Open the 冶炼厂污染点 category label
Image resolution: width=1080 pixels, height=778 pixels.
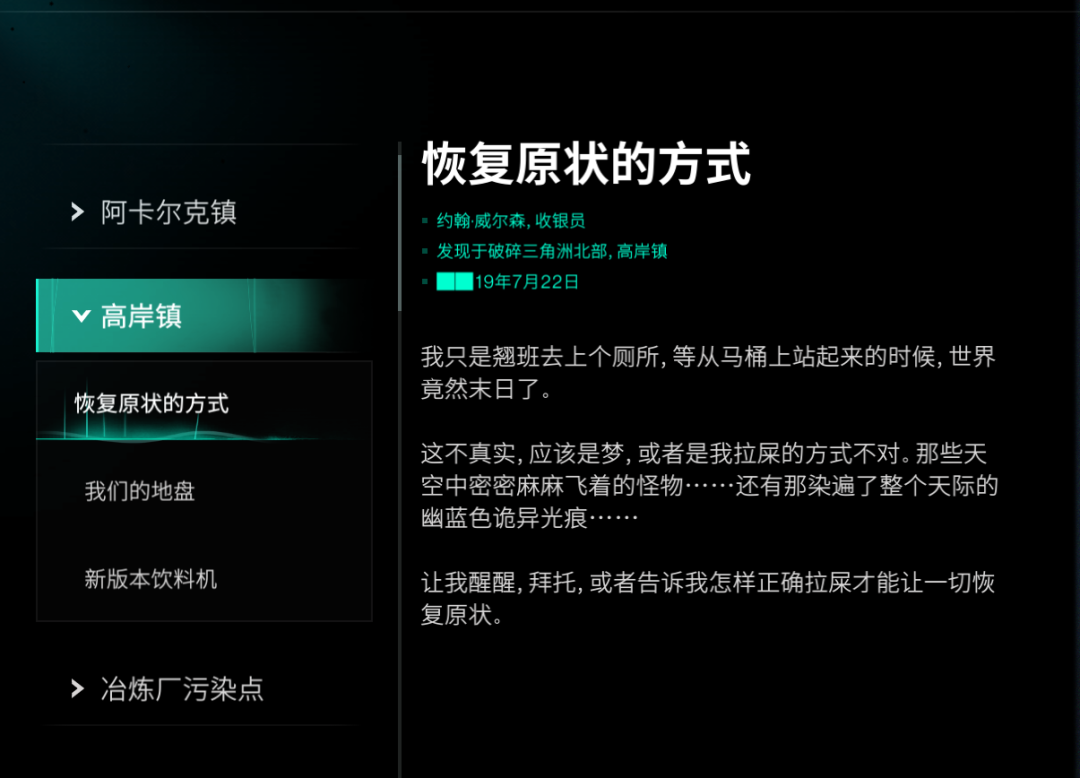pyautogui.click(x=182, y=688)
